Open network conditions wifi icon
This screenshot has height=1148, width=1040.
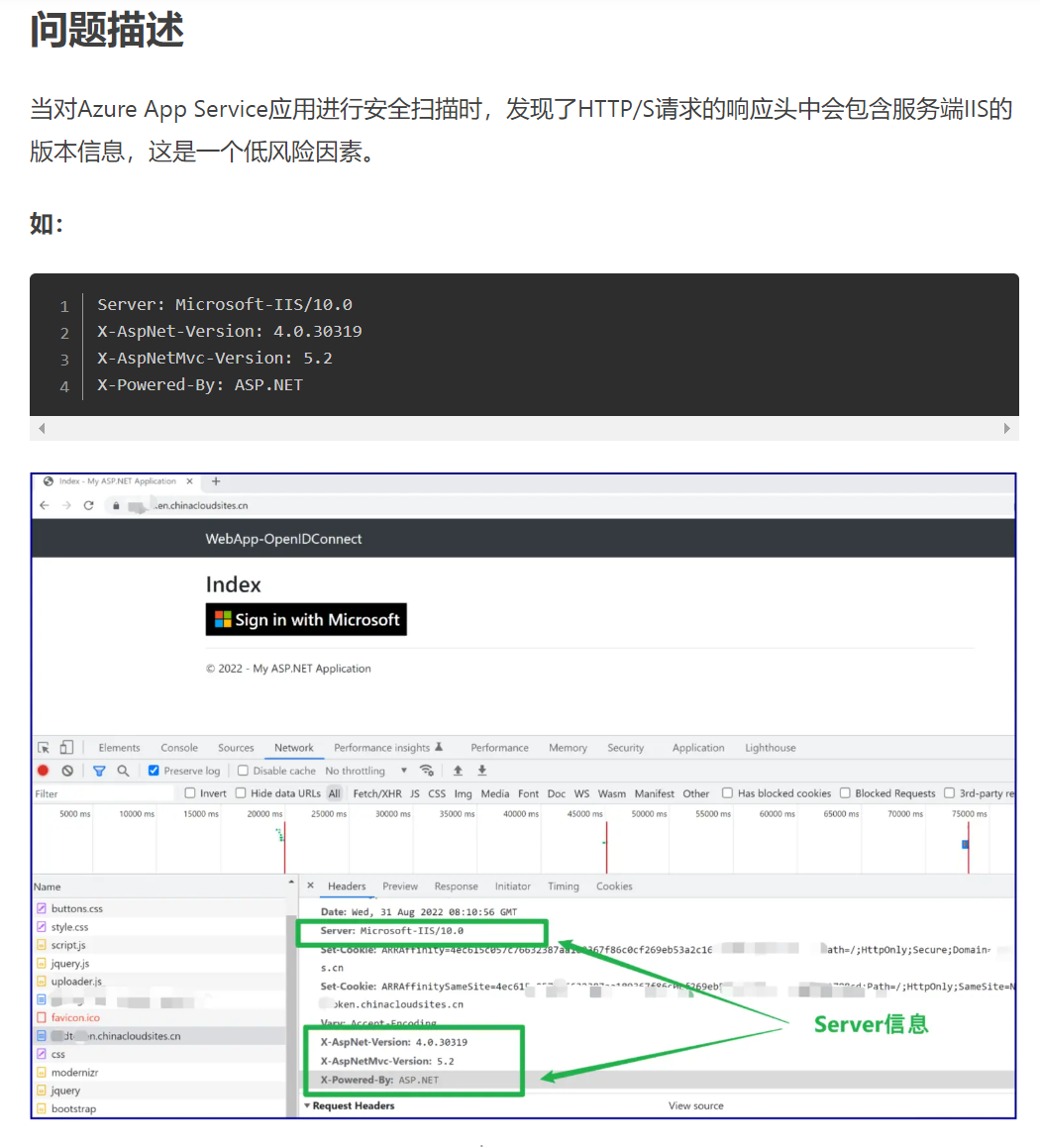tap(427, 771)
